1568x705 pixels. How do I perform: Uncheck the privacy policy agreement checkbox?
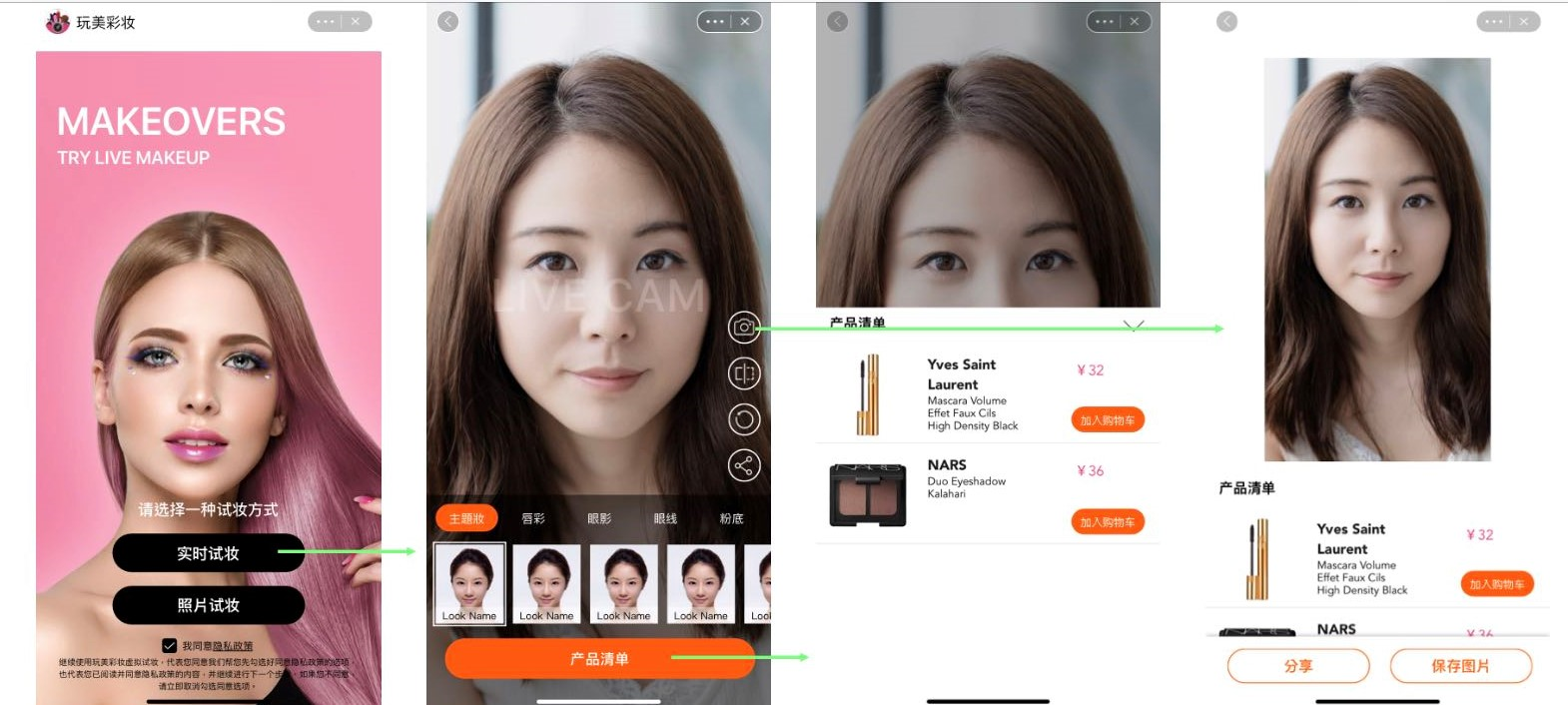click(x=170, y=646)
